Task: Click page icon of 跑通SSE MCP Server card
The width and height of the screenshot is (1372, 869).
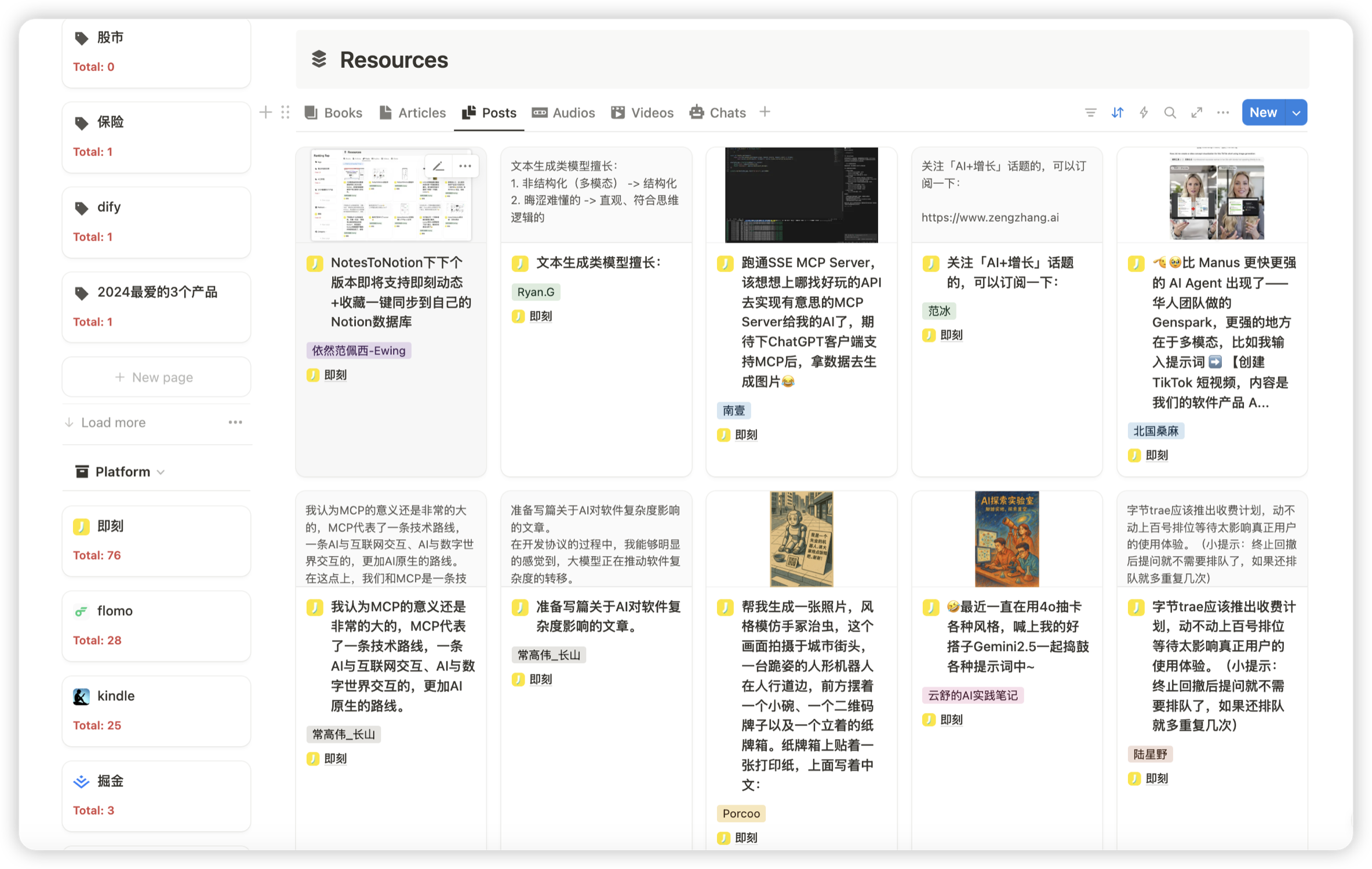Action: [x=725, y=263]
